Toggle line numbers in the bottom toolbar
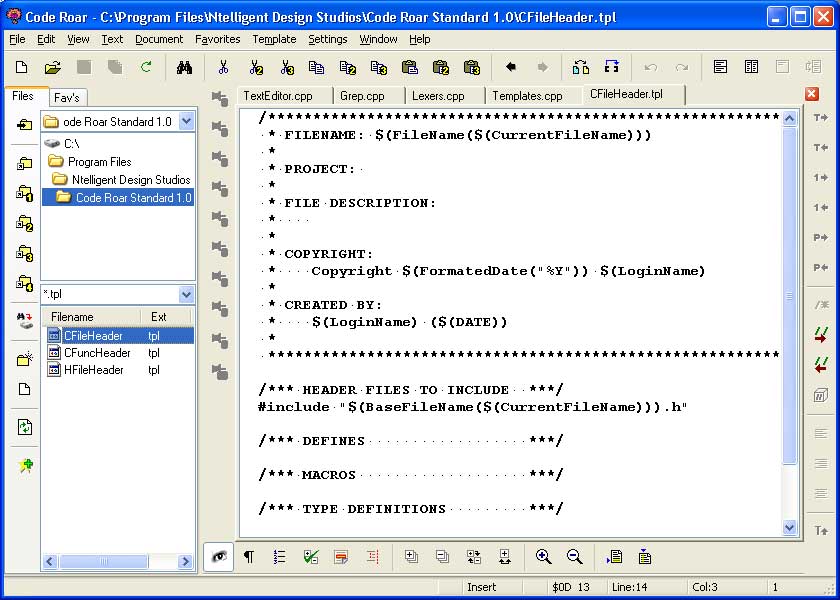The image size is (840, 600). 279,557
